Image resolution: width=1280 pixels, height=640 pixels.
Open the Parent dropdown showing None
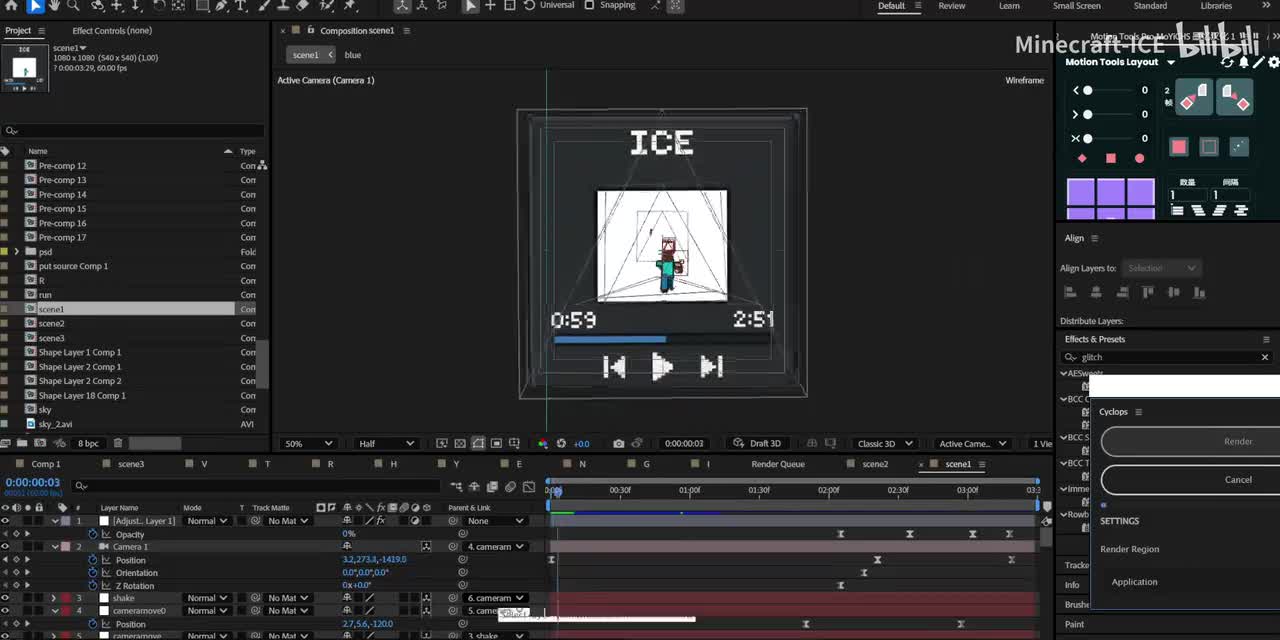point(496,521)
